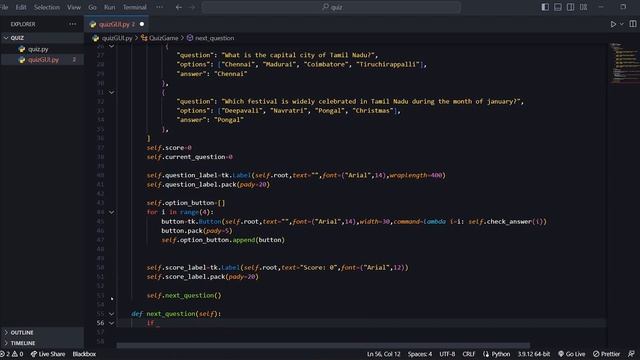Select quizGUI.py in the explorer
This screenshot has width=640, height=360.
tap(42, 60)
